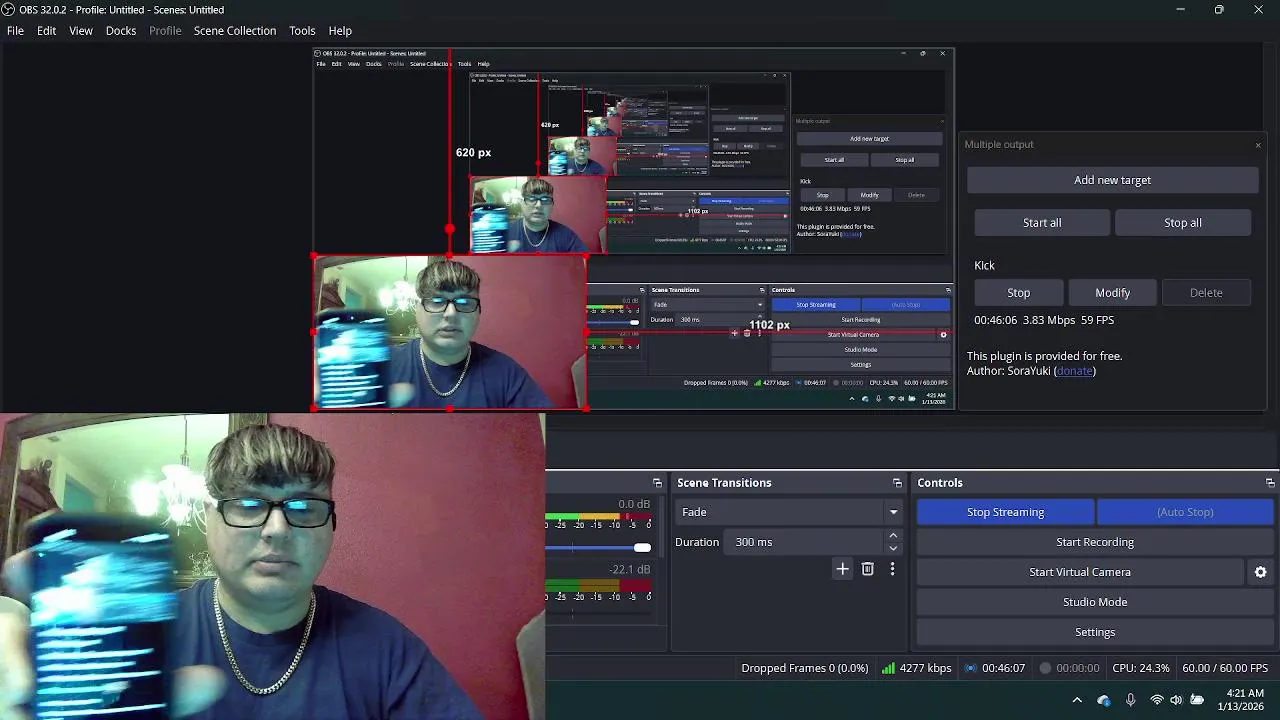
Task: Click Dropped Frames 0 (0.0%) status
Action: pyautogui.click(x=804, y=668)
